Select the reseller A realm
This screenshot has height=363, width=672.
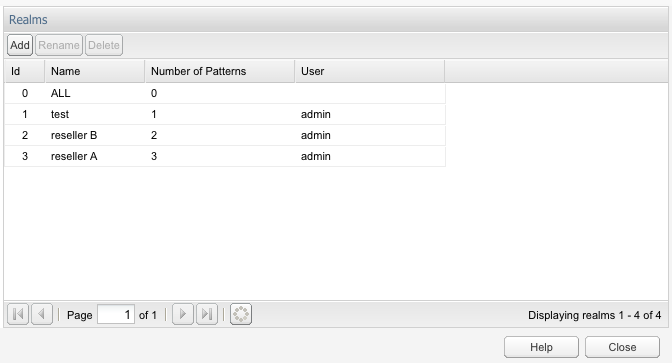(x=225, y=156)
